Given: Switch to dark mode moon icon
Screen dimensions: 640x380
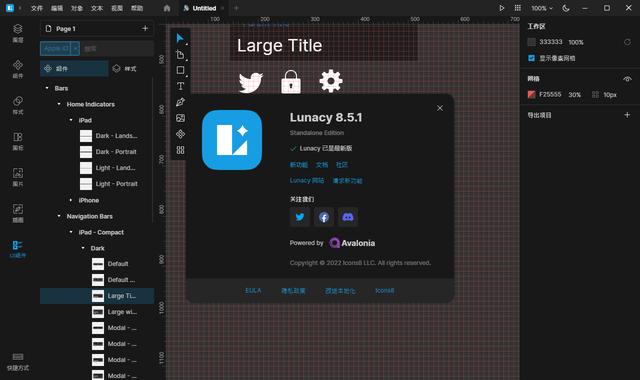Looking at the screenshot, I should (566, 8).
